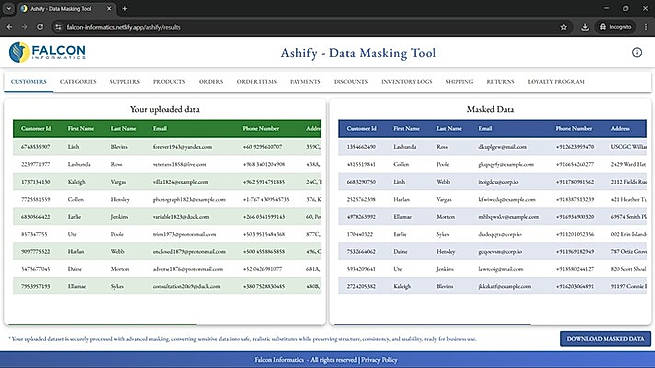Click email forever1943@yandex.com in uploaded data
This screenshot has height=368, width=655.
[182, 147]
